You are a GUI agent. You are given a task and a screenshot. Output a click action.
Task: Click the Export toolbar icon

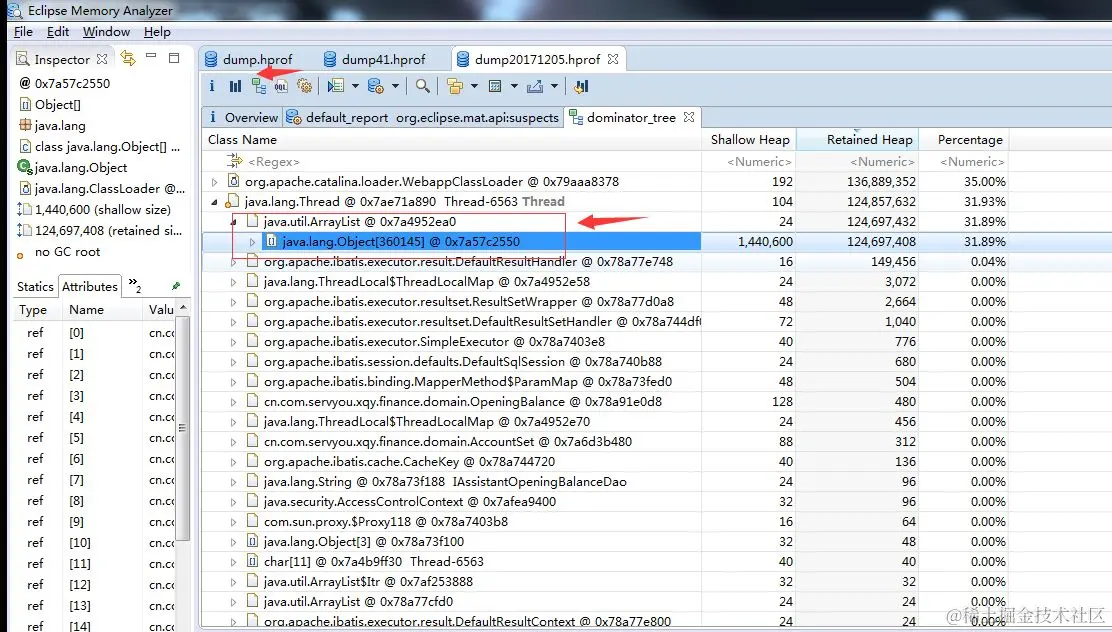535,86
